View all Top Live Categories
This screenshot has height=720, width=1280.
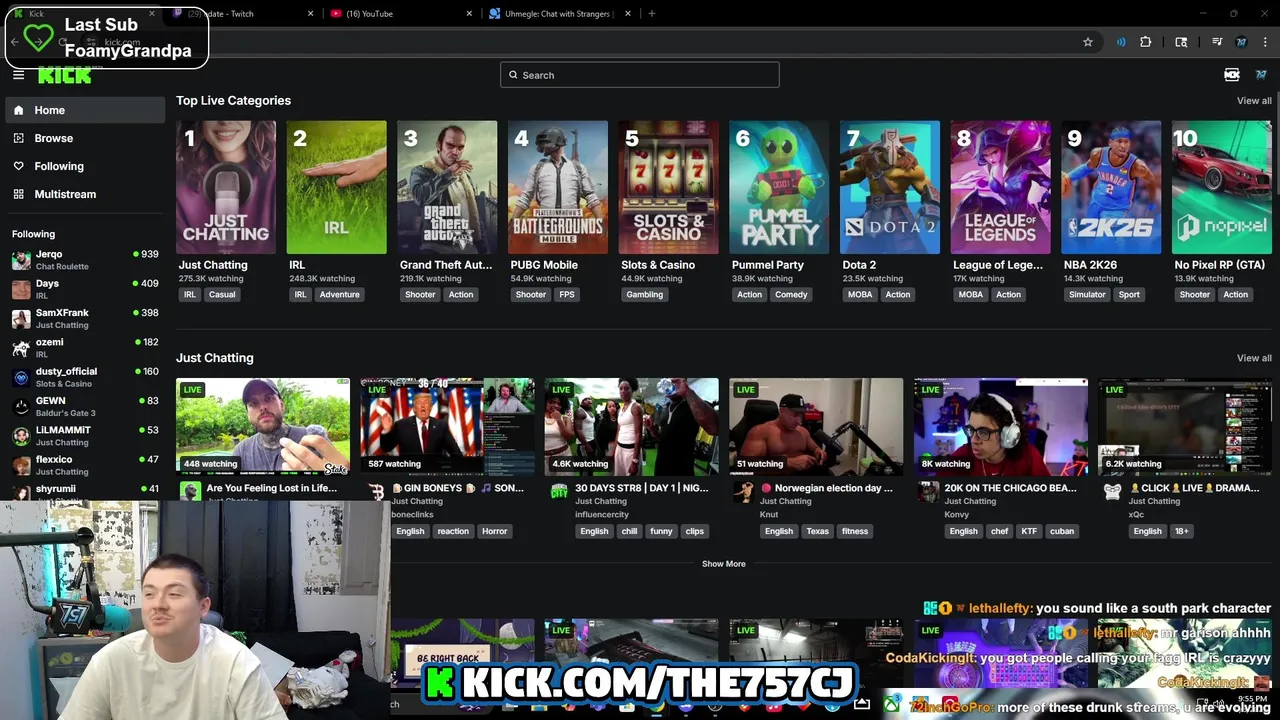coord(1254,101)
